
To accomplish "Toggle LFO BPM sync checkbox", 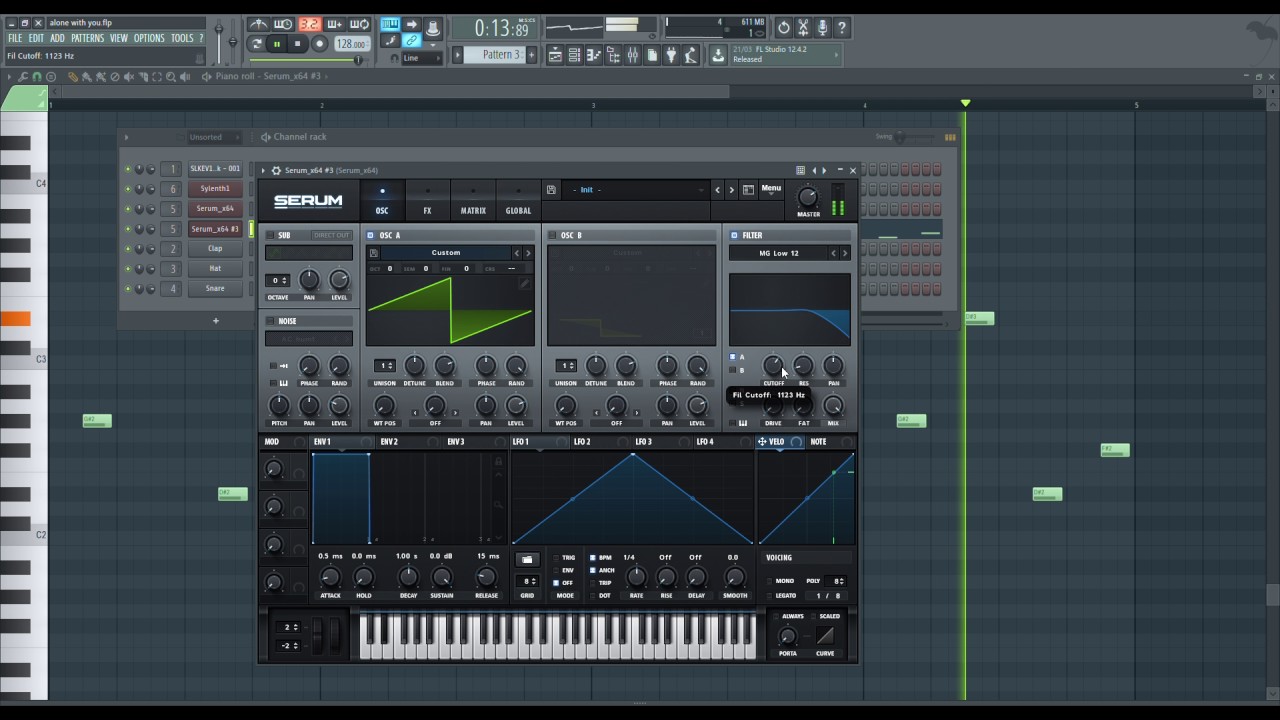I will (x=593, y=557).
